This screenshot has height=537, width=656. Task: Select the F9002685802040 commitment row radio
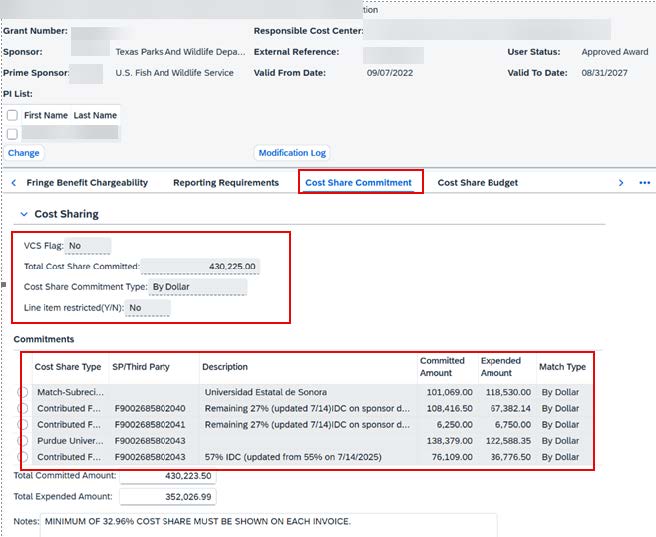(23, 408)
